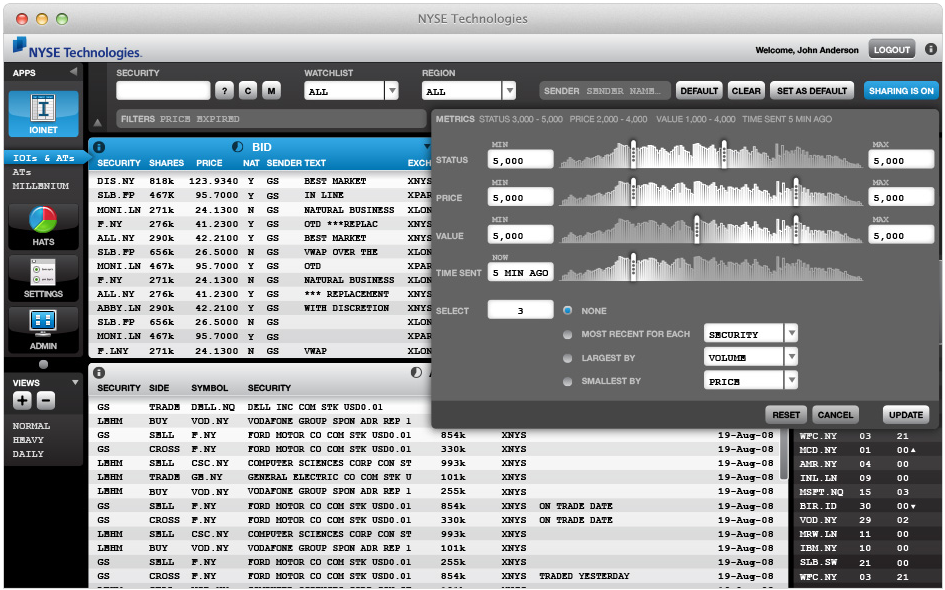Click the STATUS MIN value field
This screenshot has height=590, width=945.
click(x=520, y=160)
